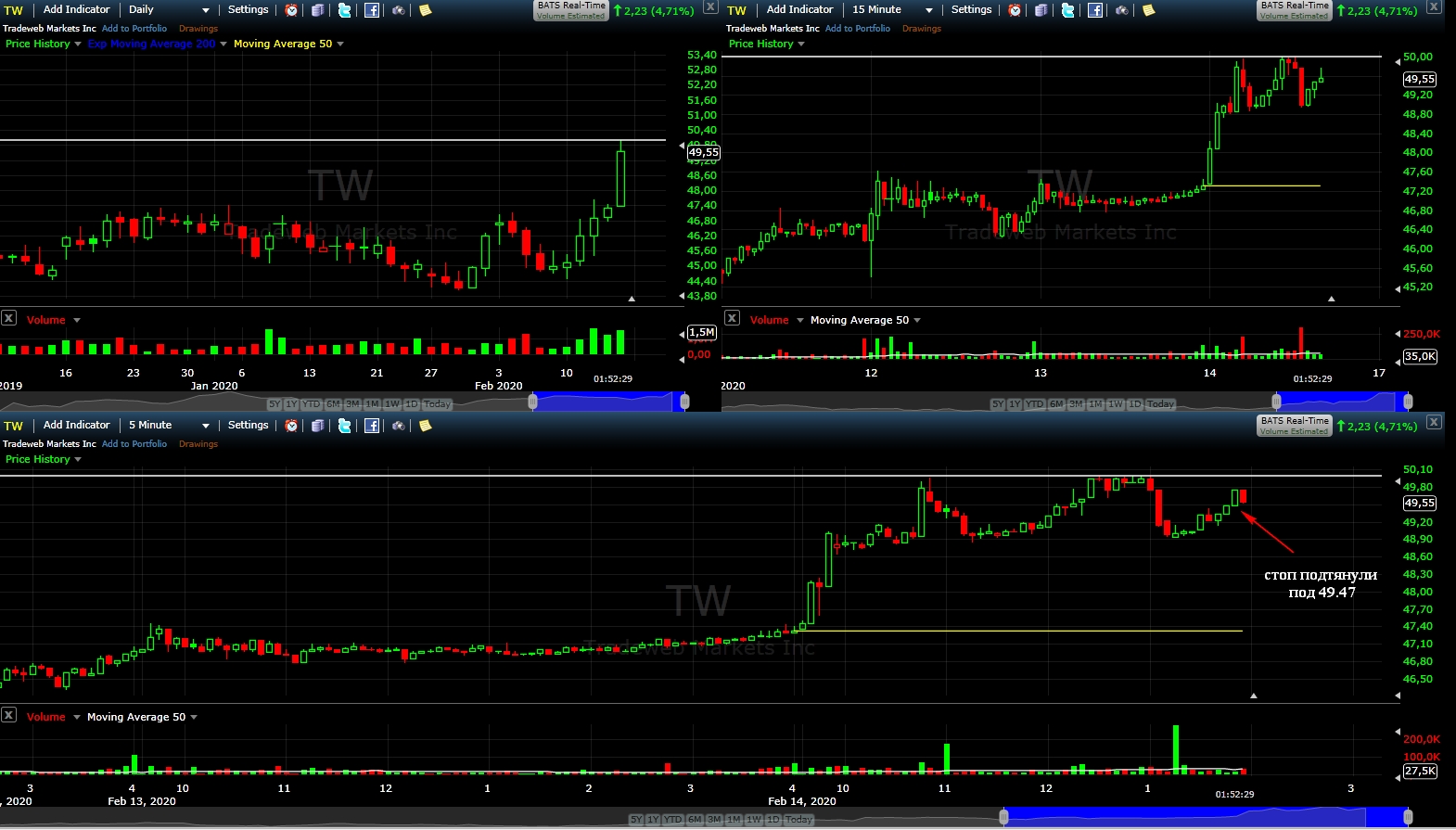The image size is (1456, 830).
Task: Click the database icon in Daily chart toolbar
Action: pyautogui.click(x=317, y=10)
